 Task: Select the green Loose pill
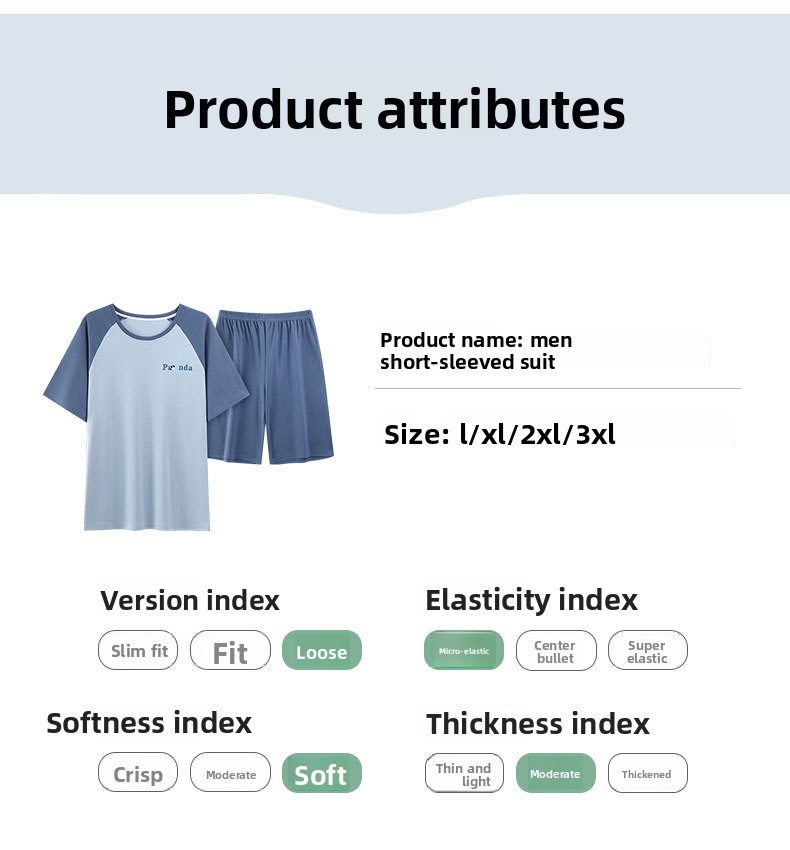click(322, 650)
